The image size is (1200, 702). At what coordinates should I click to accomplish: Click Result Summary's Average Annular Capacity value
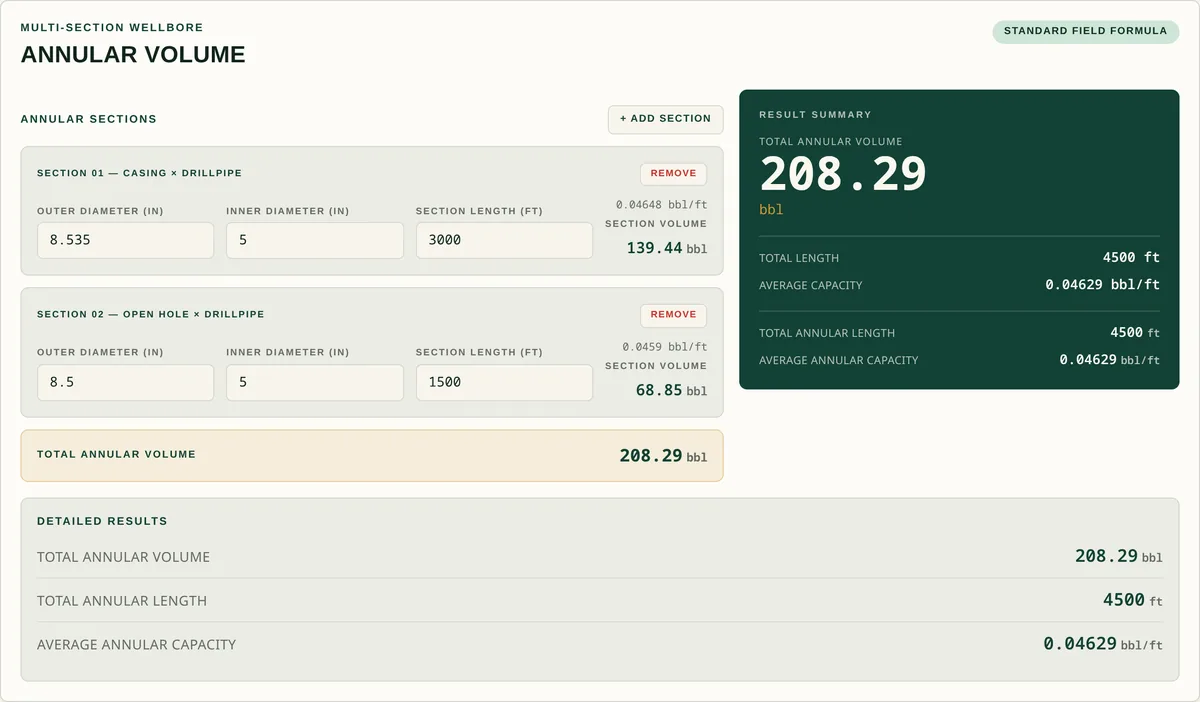(x=1110, y=360)
